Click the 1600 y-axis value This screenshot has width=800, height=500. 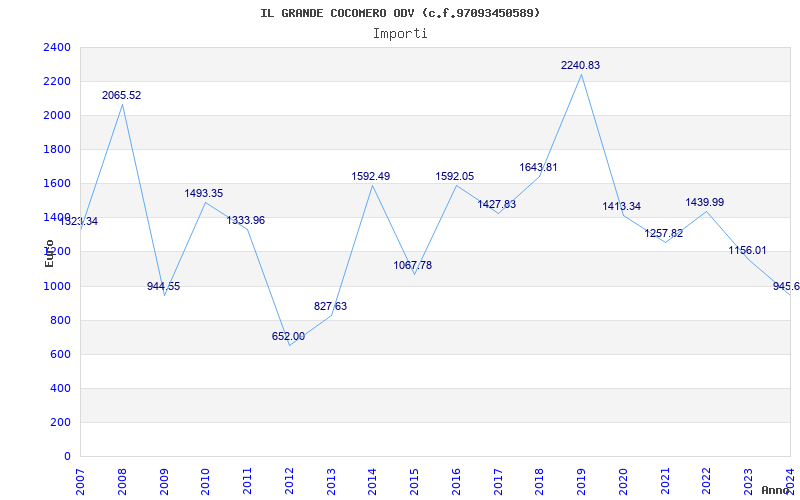coord(57,184)
